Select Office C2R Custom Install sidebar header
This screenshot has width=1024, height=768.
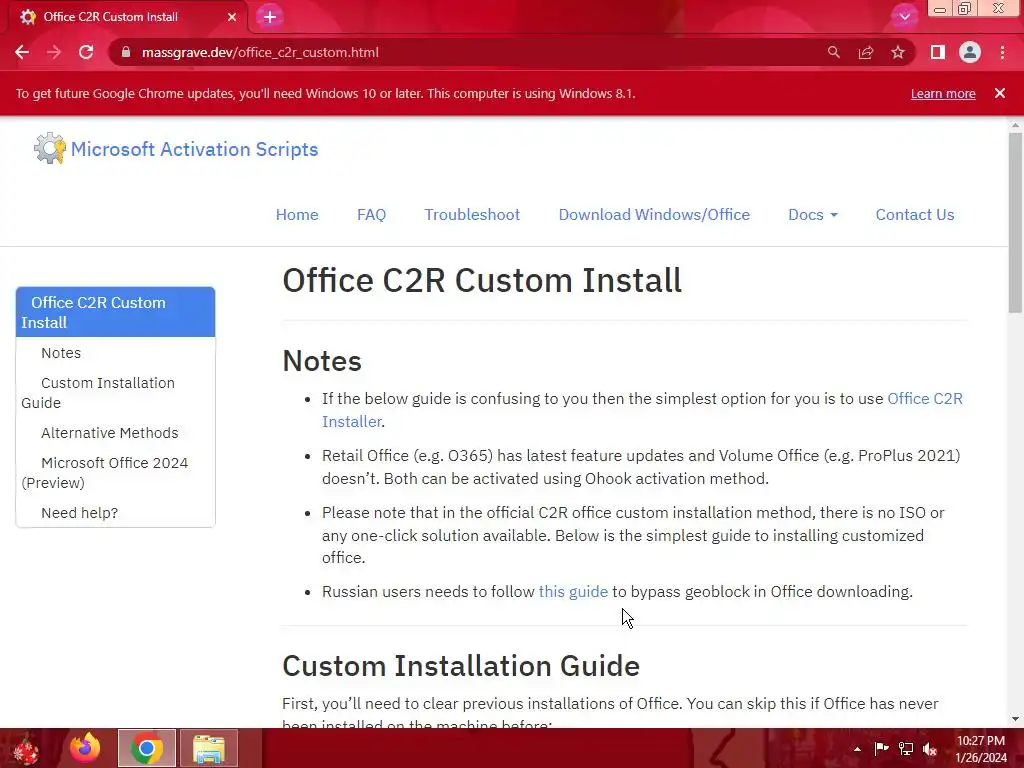[x=116, y=312]
